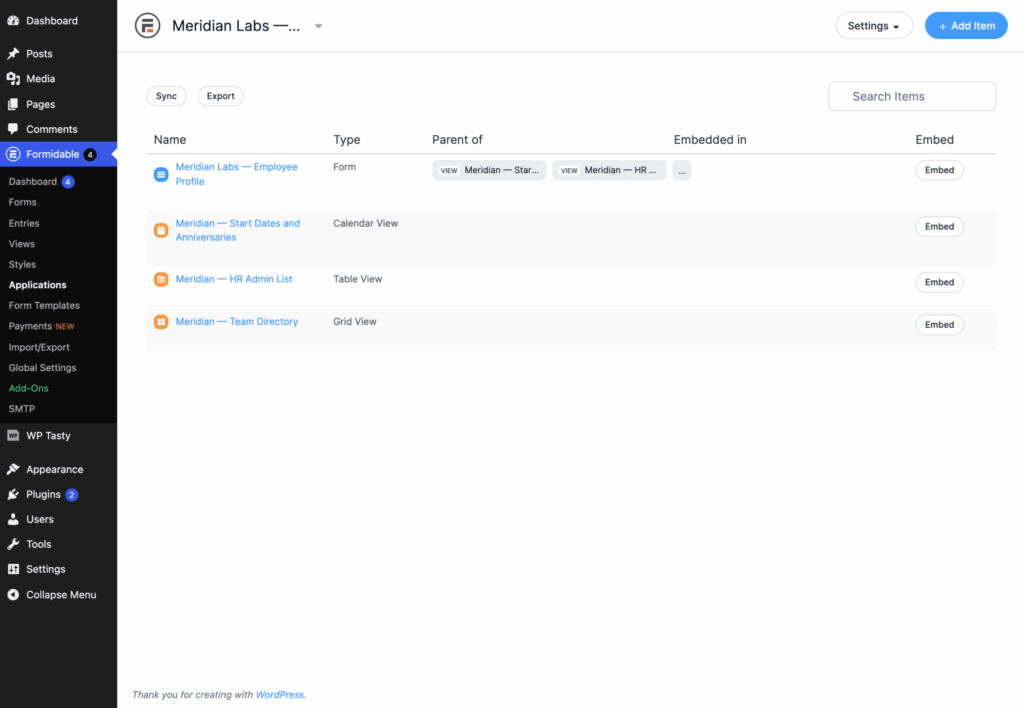Open Form Templates submenu item

point(44,306)
